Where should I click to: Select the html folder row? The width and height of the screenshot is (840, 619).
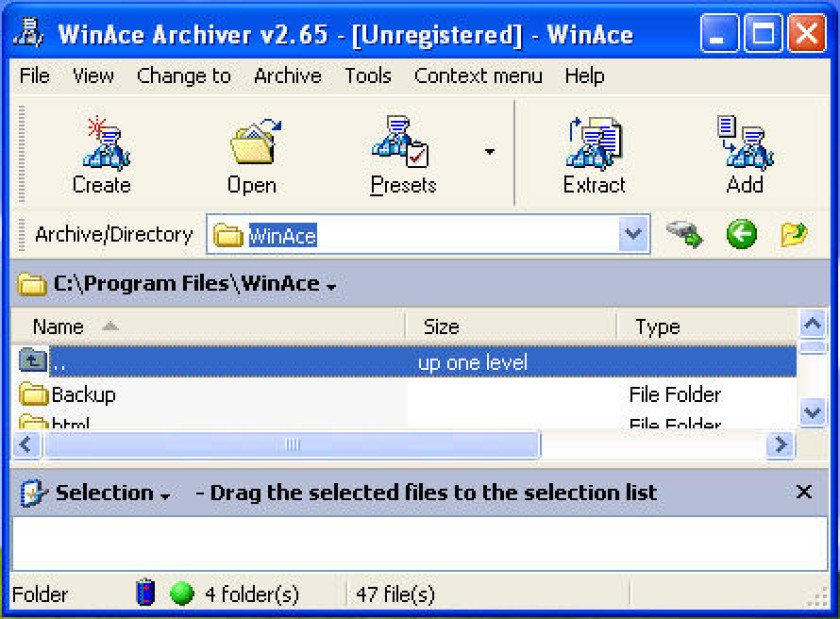pyautogui.click(x=403, y=422)
